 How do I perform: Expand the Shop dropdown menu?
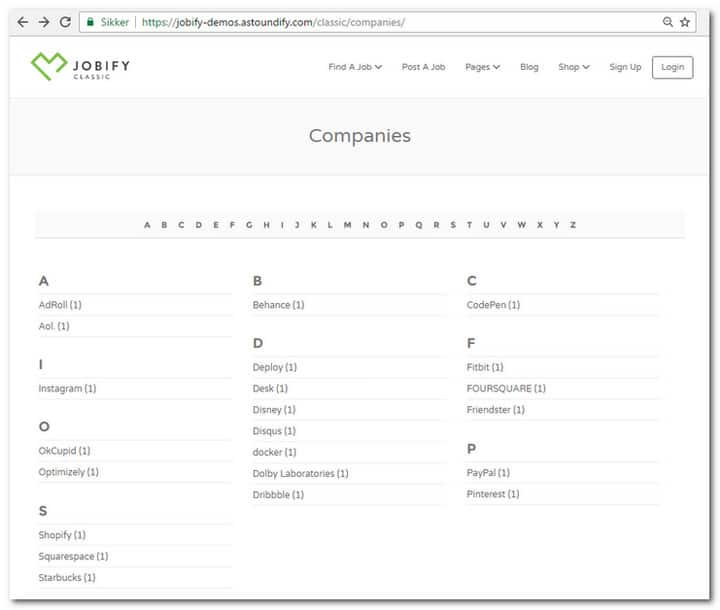coord(573,67)
